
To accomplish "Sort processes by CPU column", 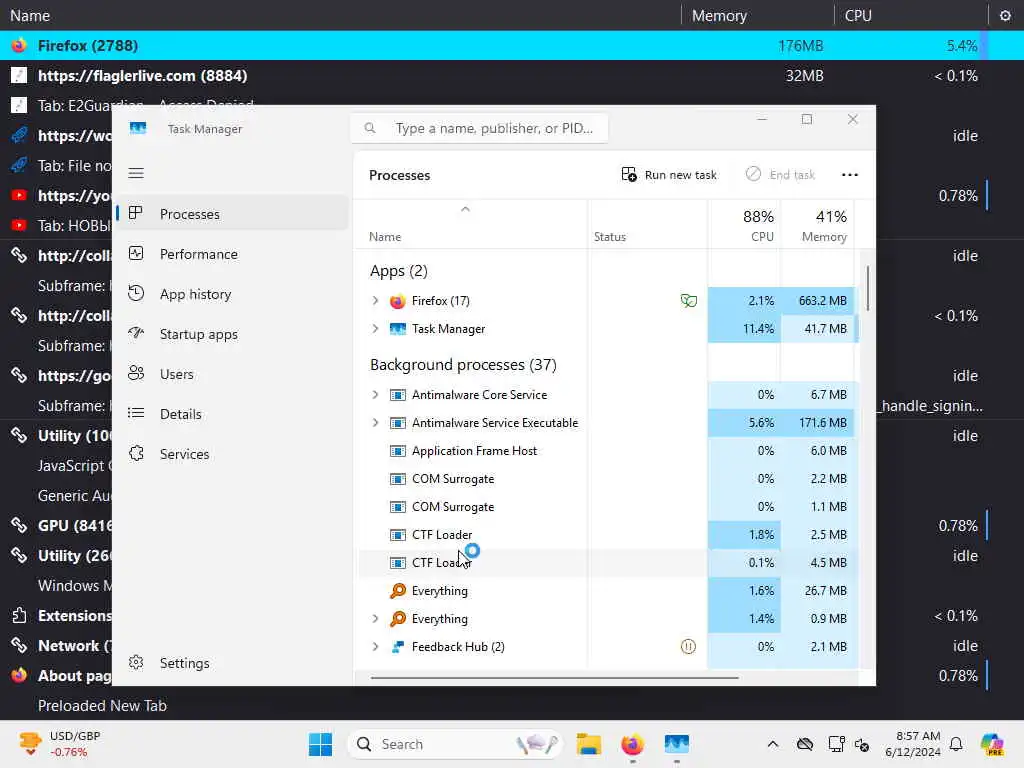I will coord(744,225).
